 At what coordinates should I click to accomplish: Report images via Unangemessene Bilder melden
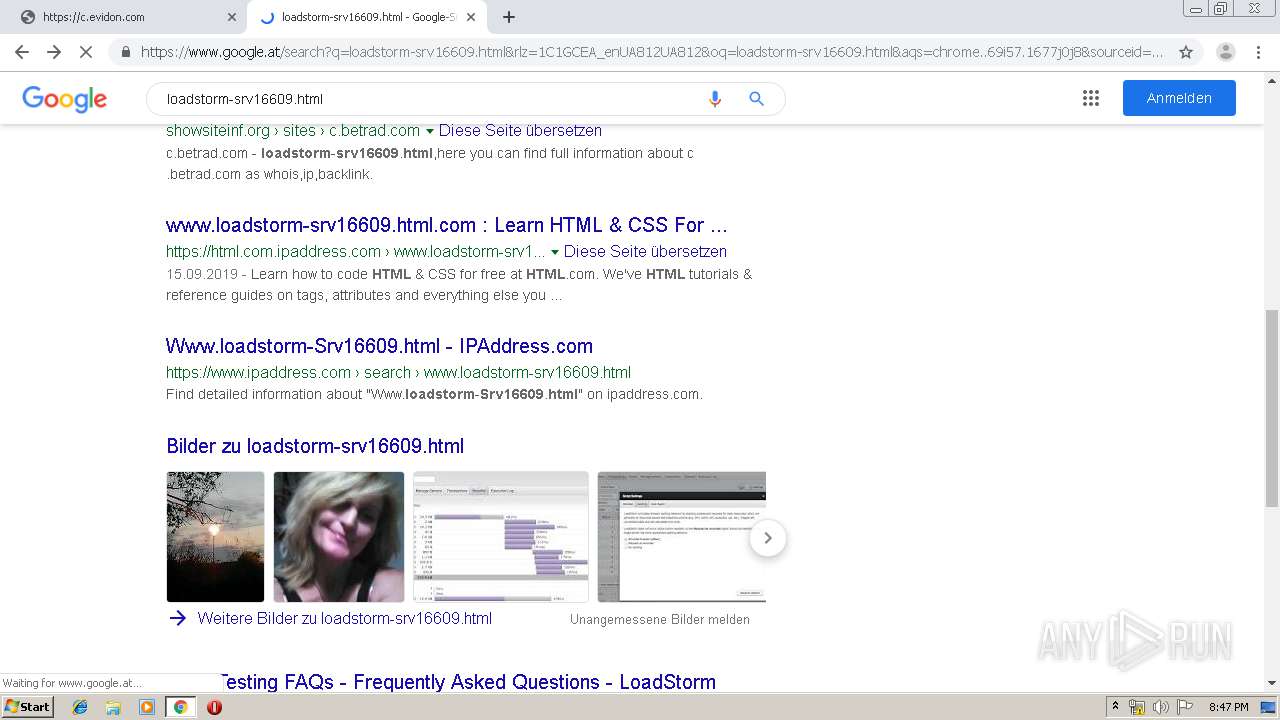coord(660,620)
